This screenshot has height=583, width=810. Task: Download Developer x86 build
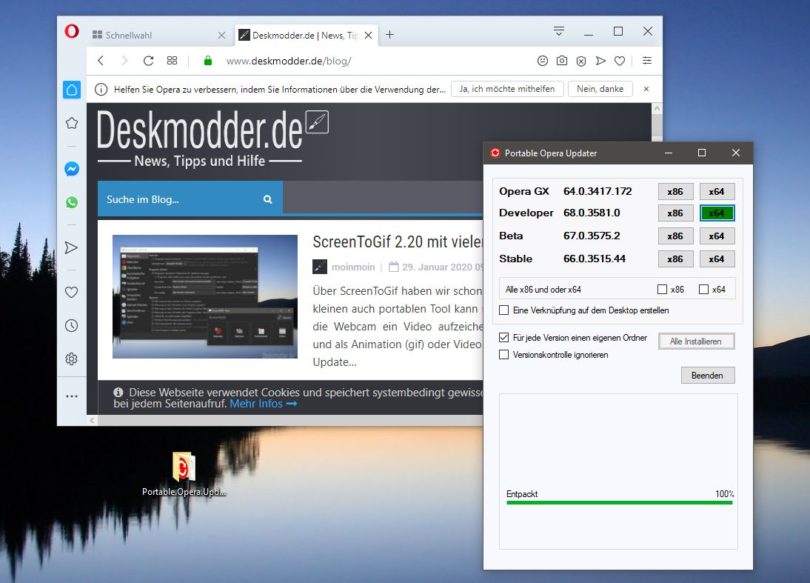(675, 213)
